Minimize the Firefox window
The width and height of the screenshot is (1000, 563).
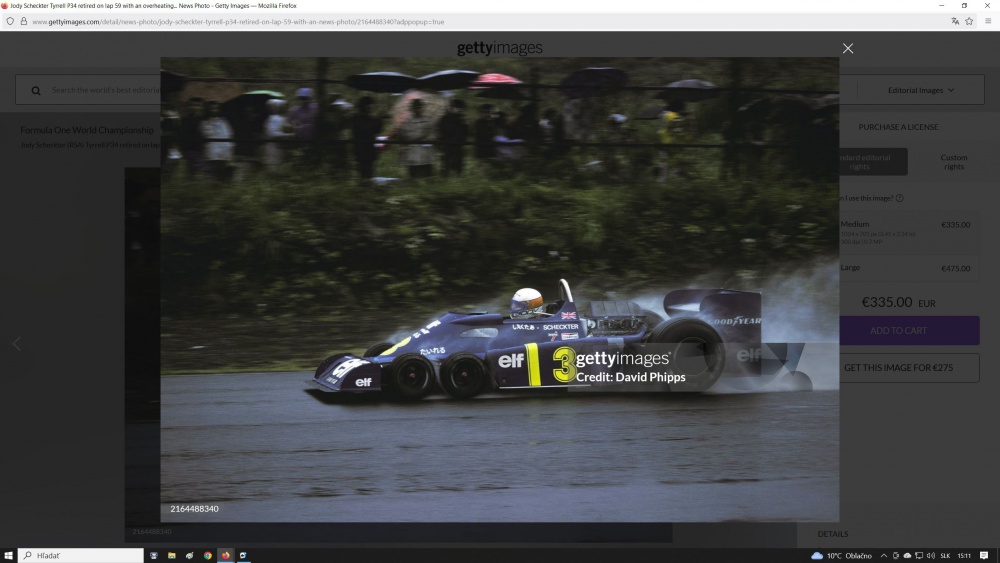coord(941,6)
